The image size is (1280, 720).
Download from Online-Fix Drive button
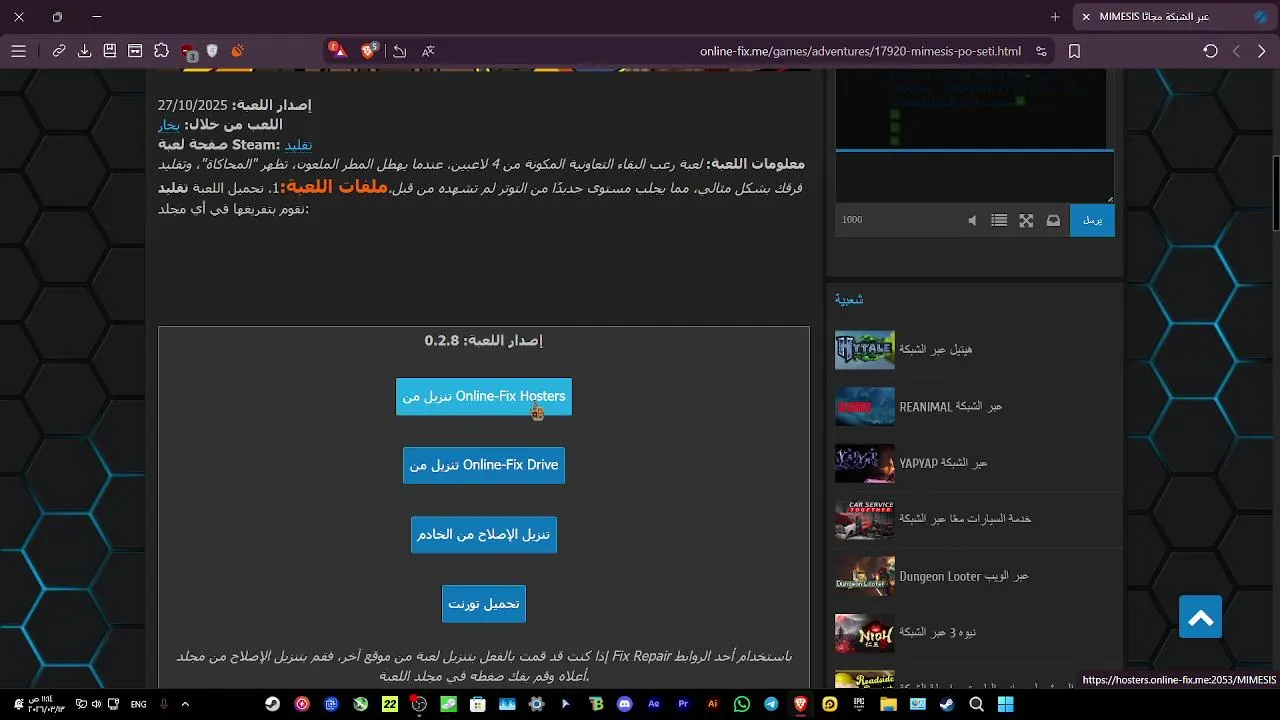click(x=484, y=465)
